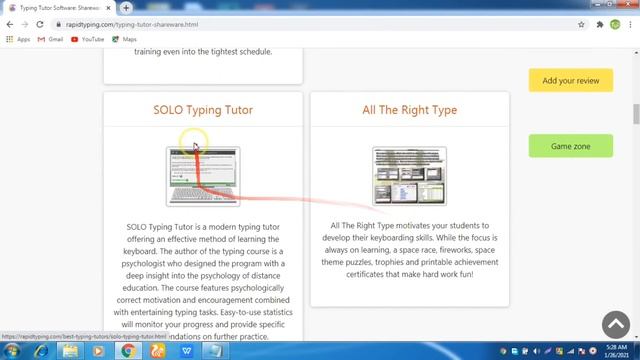Open the Chrome three-dot menu
Screen dimensions: 640x360
click(630, 24)
